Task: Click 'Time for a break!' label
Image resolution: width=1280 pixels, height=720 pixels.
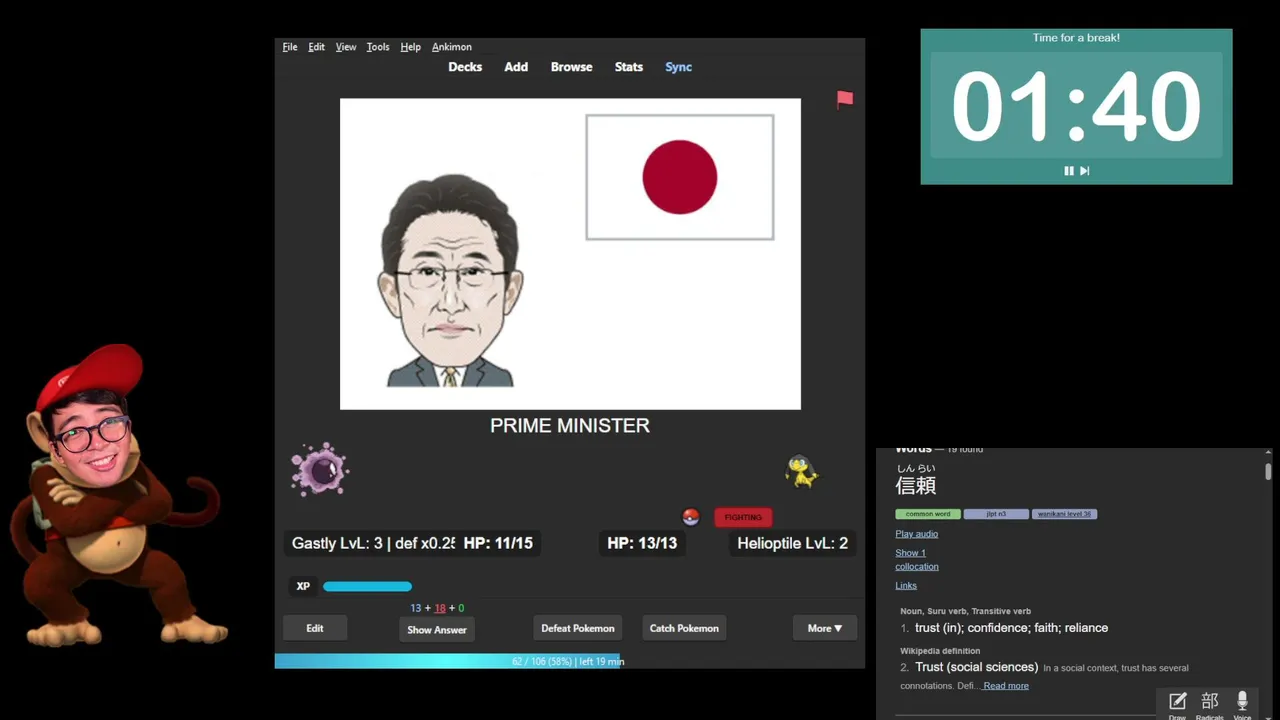Action: (1076, 38)
